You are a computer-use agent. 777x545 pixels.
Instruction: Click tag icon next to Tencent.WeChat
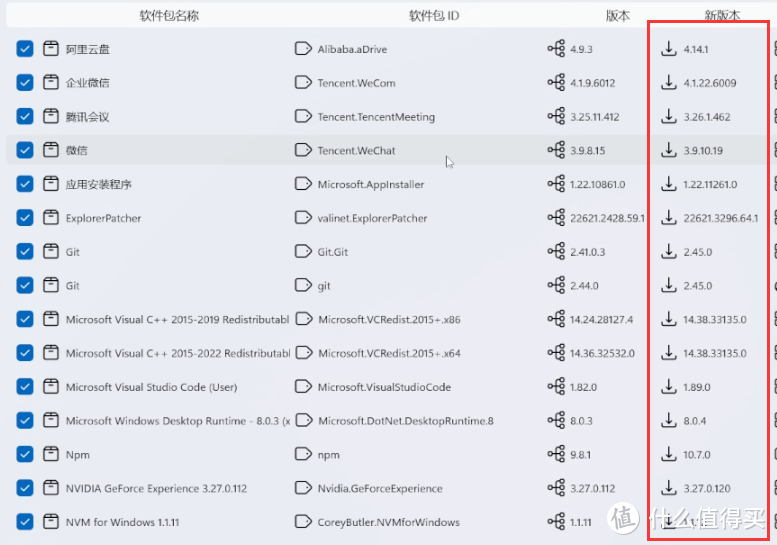(x=303, y=150)
